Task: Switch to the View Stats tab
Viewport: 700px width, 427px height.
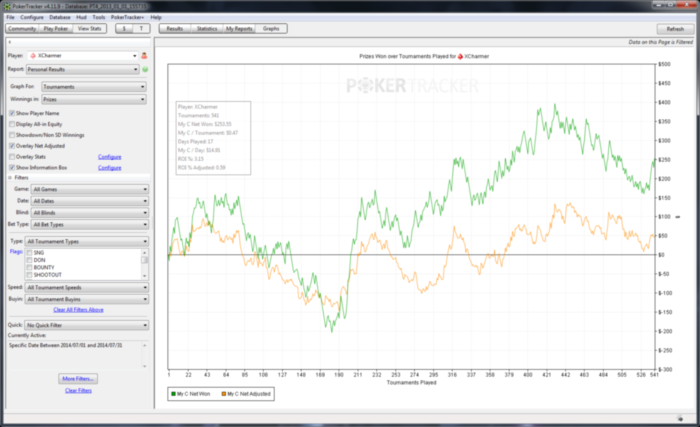Action: [x=89, y=29]
